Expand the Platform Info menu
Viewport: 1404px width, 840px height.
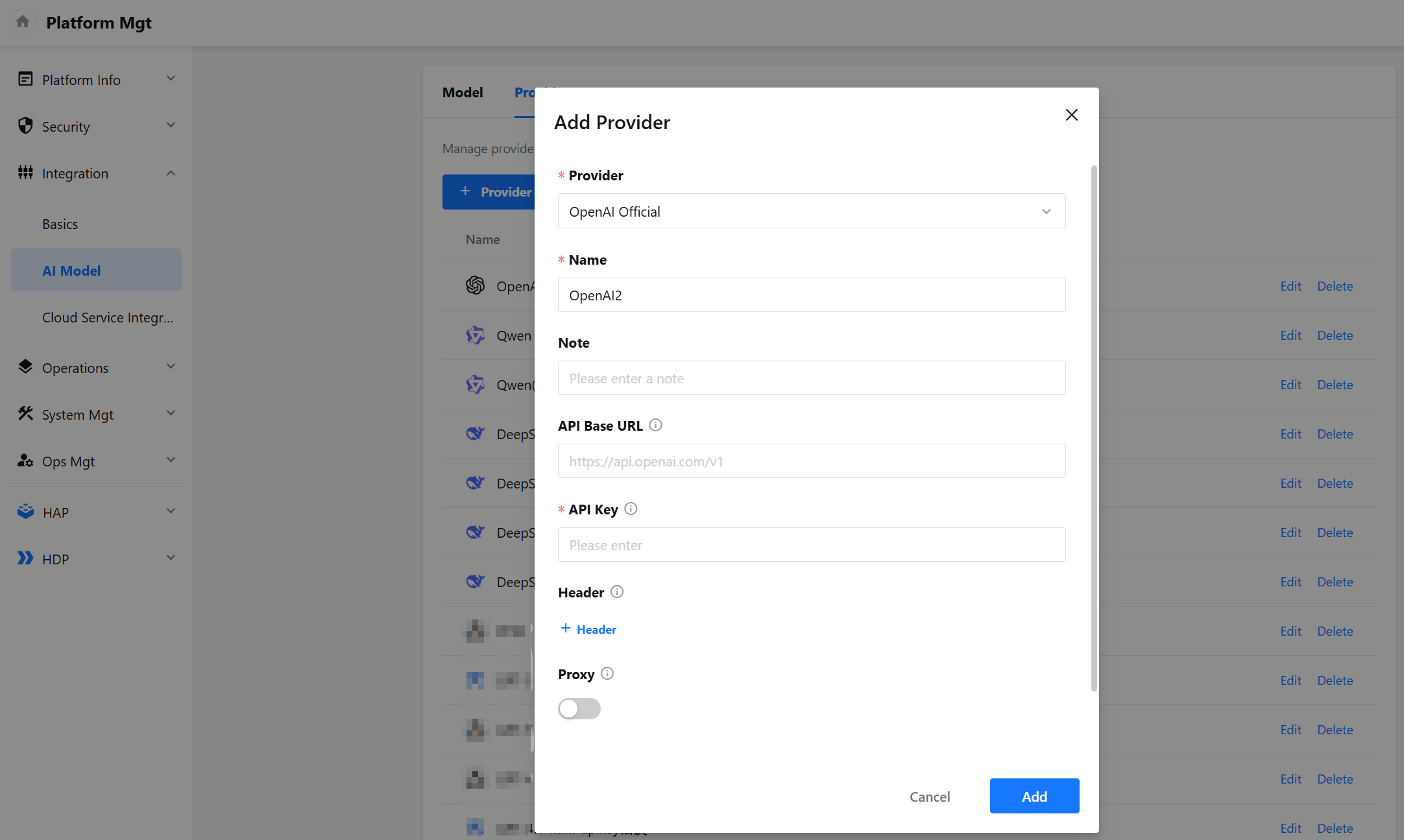coord(171,78)
